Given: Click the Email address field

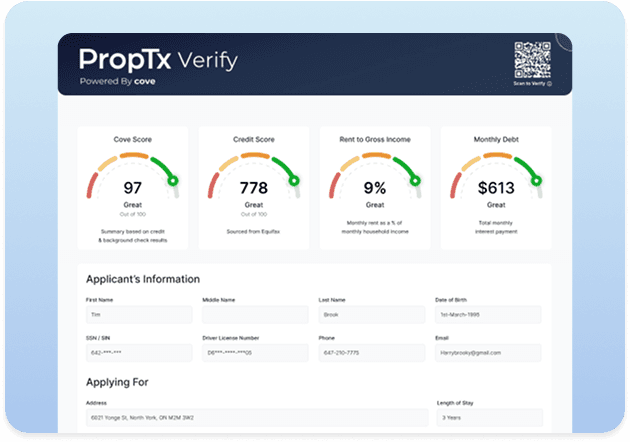Looking at the screenshot, I should click(487, 353).
